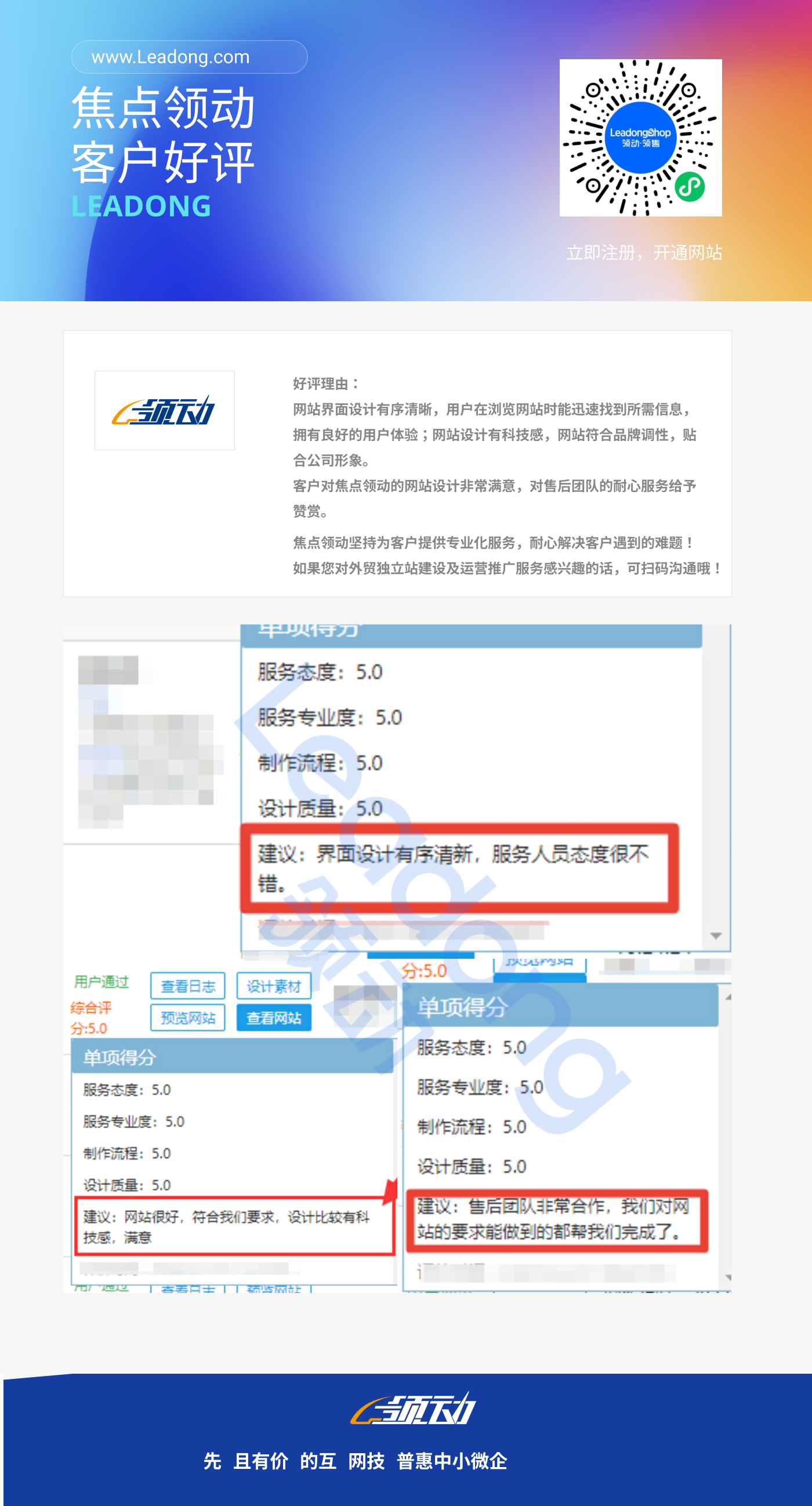The image size is (812, 1506).
Task: Click '服务专业度: 5.0' in the top score panel
Action: click(330, 717)
